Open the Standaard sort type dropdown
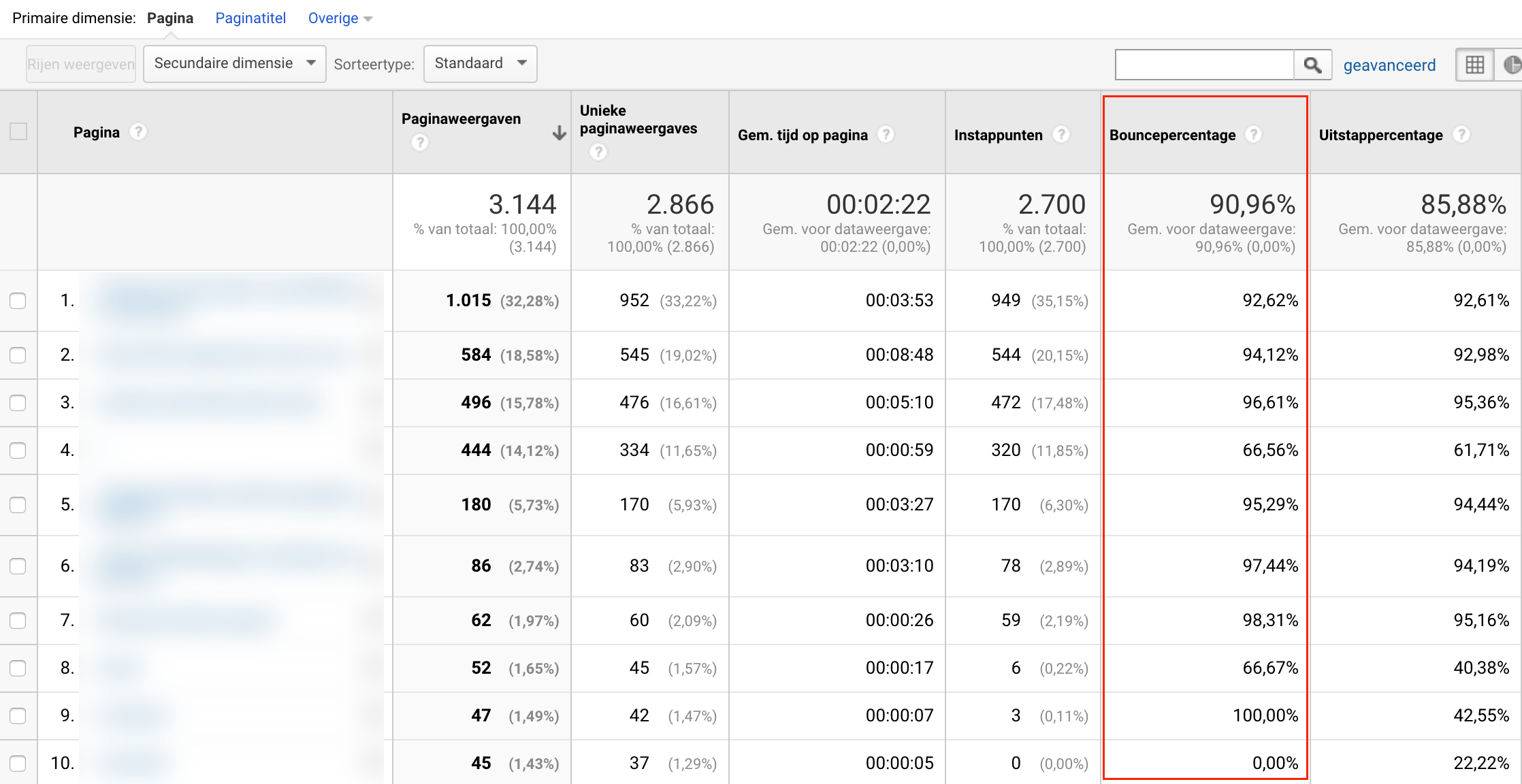Screen dimensions: 1522x784 click(x=480, y=63)
